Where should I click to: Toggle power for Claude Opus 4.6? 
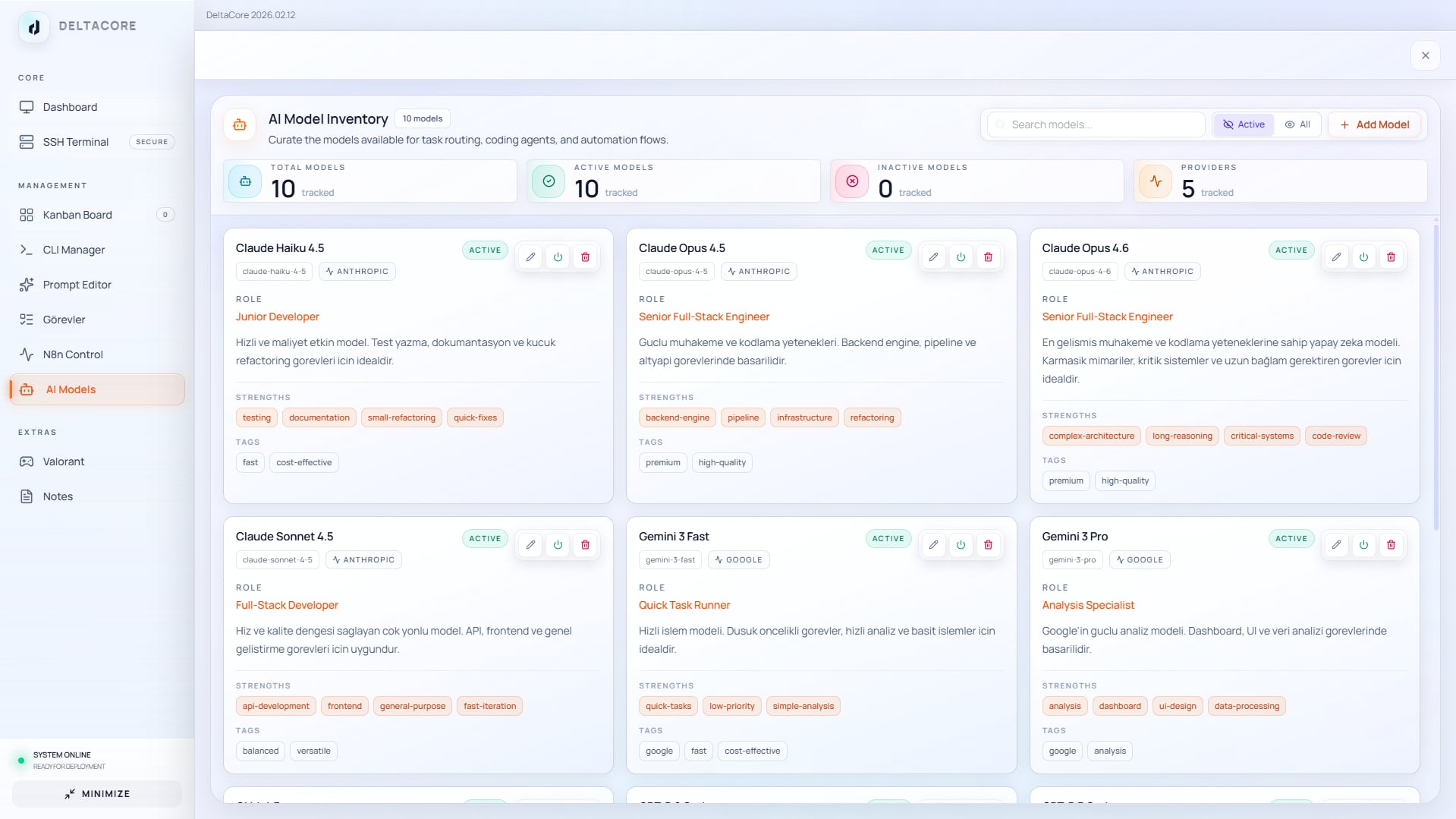click(1363, 257)
